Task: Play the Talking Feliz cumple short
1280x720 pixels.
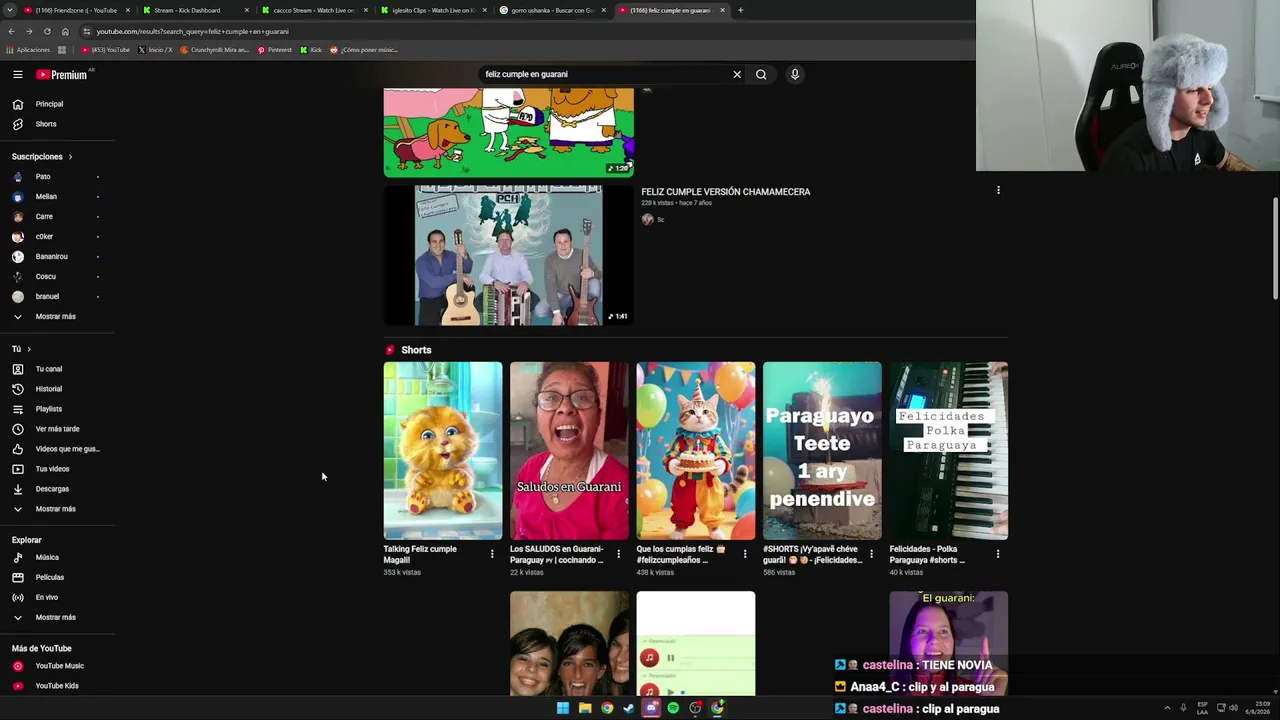Action: coord(443,451)
